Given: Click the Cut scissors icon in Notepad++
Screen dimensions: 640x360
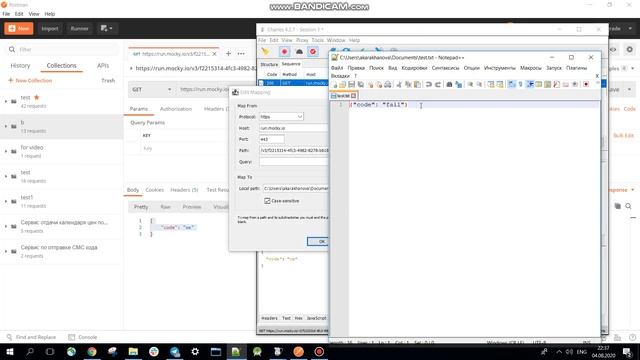Looking at the screenshot, I should (399, 84).
